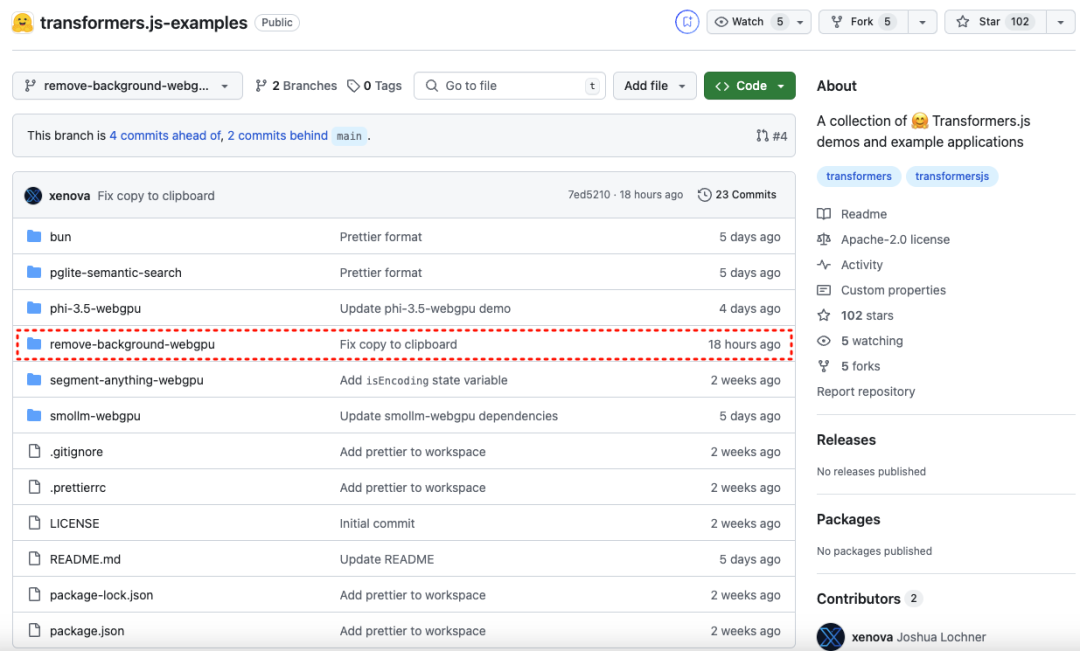
Task: Click the Go to file search field
Action: pos(510,85)
